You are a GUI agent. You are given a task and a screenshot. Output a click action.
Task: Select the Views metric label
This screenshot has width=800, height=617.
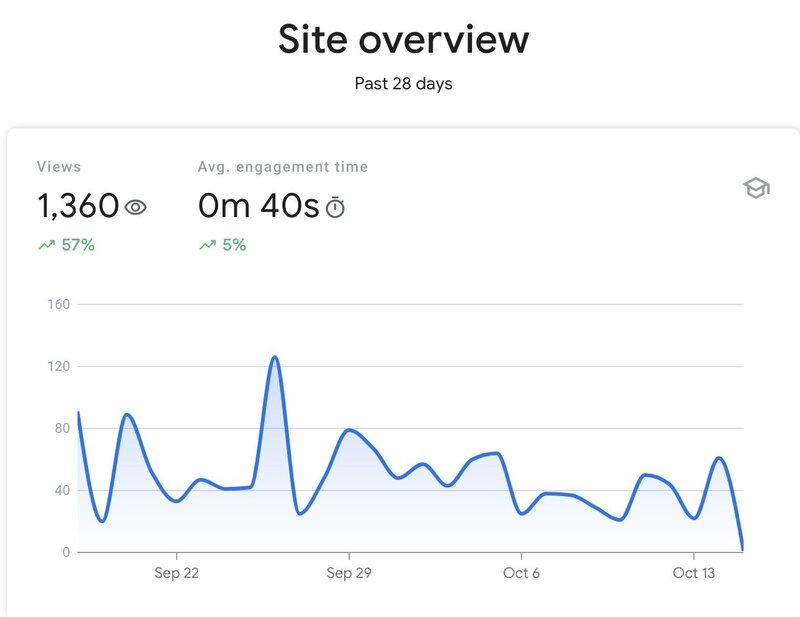tap(59, 167)
